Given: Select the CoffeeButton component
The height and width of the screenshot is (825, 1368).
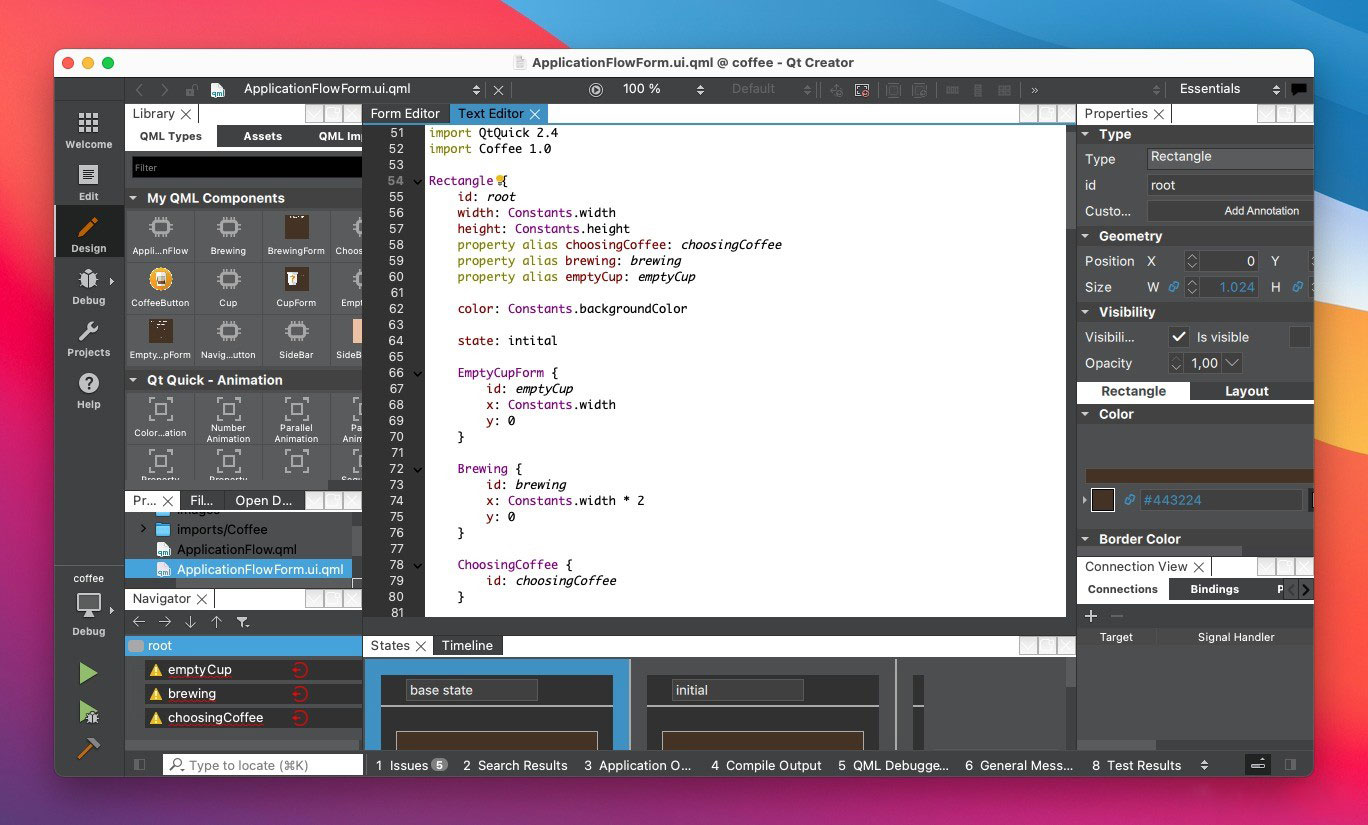Looking at the screenshot, I should [x=160, y=285].
